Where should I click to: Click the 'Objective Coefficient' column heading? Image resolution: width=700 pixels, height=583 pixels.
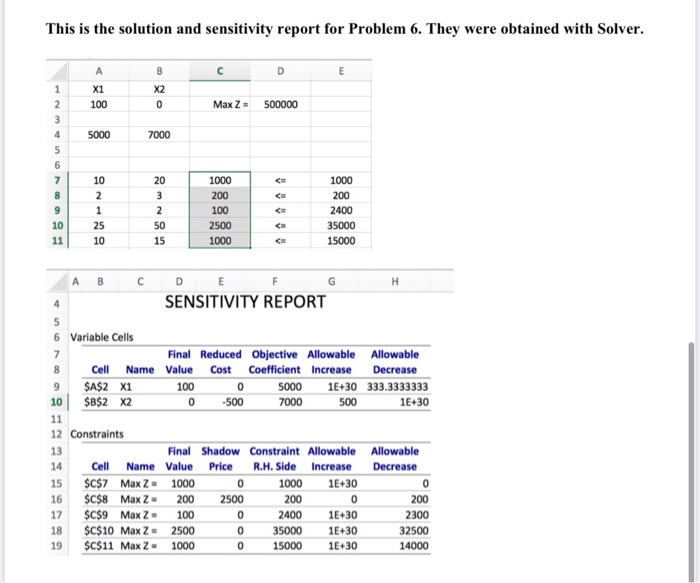click(275, 362)
